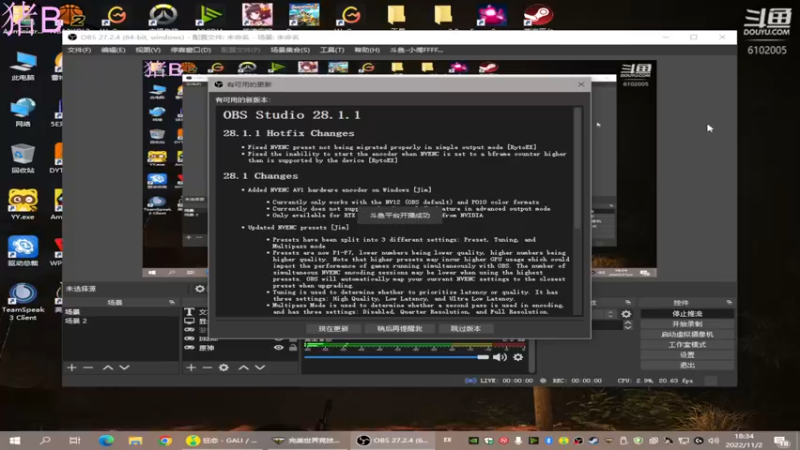Add a source with the sources plus icon

click(191, 367)
